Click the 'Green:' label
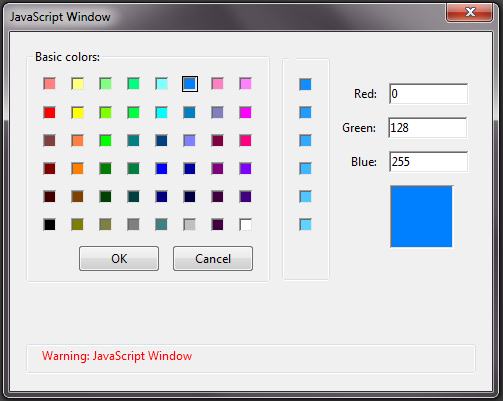 [x=359, y=128]
